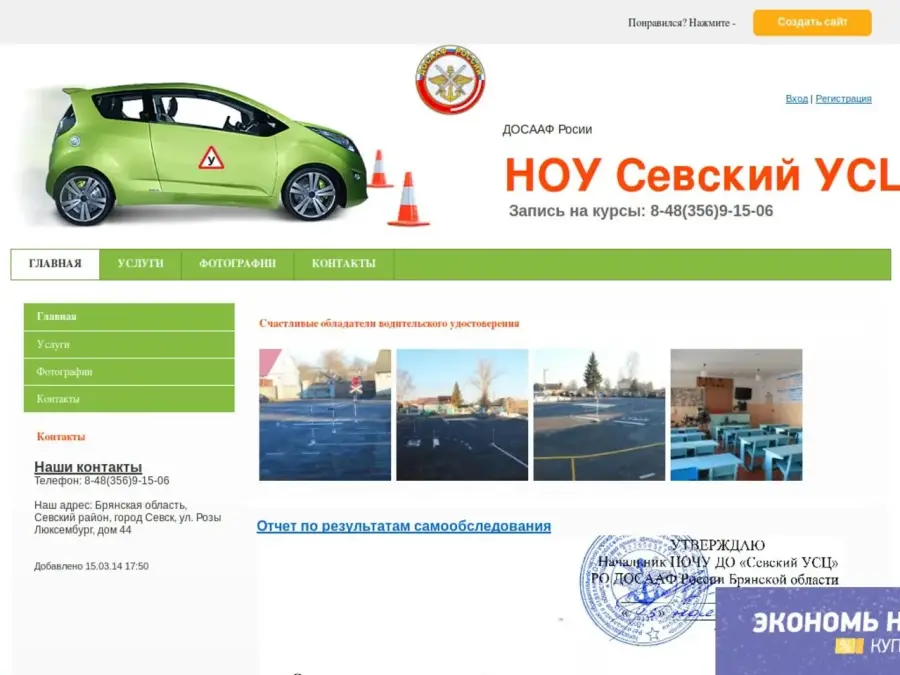Viewport: 900px width, 675px height.
Task: Open the classroom with blue desks photo
Action: (x=736, y=414)
